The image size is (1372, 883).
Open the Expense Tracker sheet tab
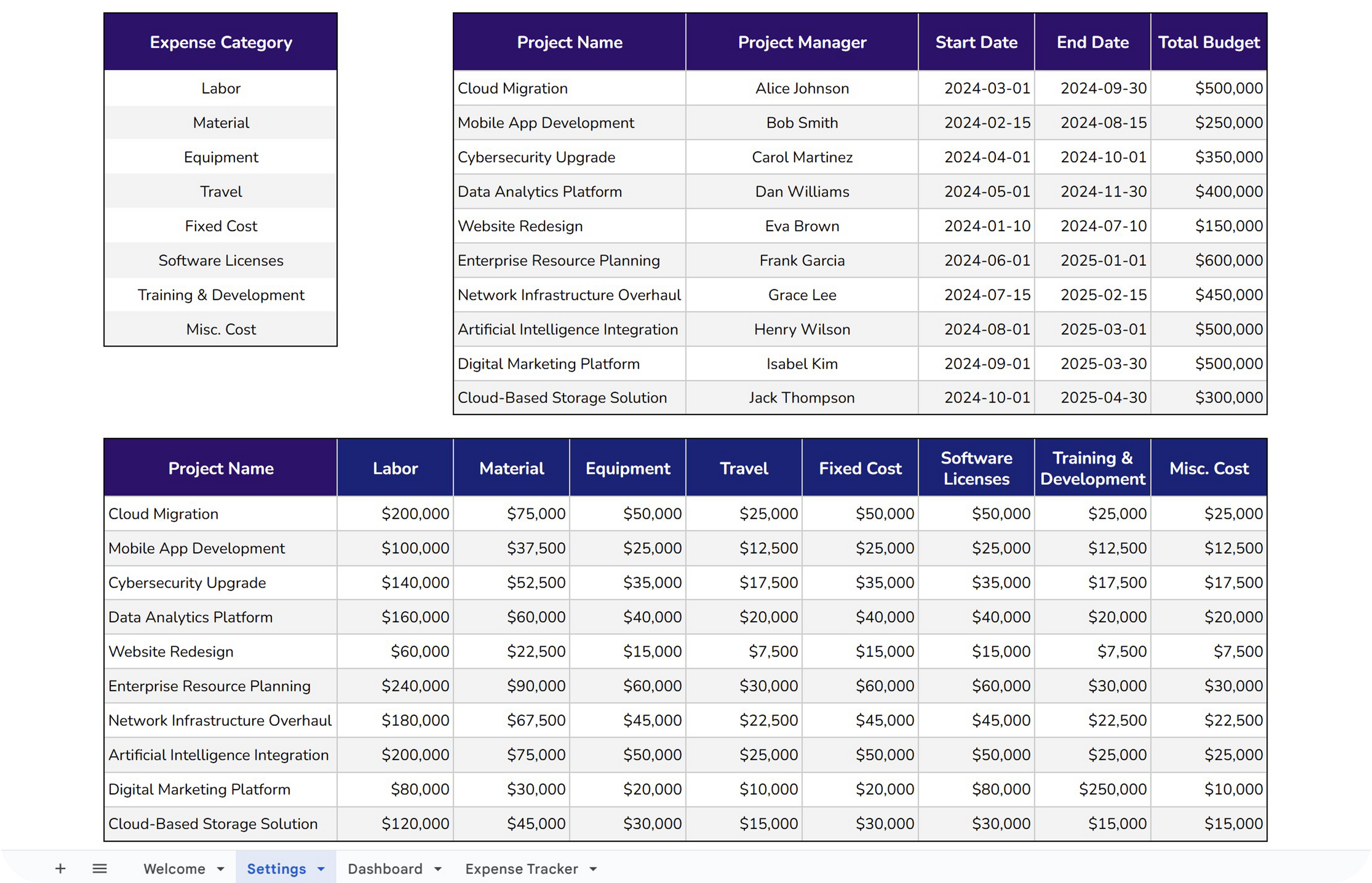tap(521, 869)
